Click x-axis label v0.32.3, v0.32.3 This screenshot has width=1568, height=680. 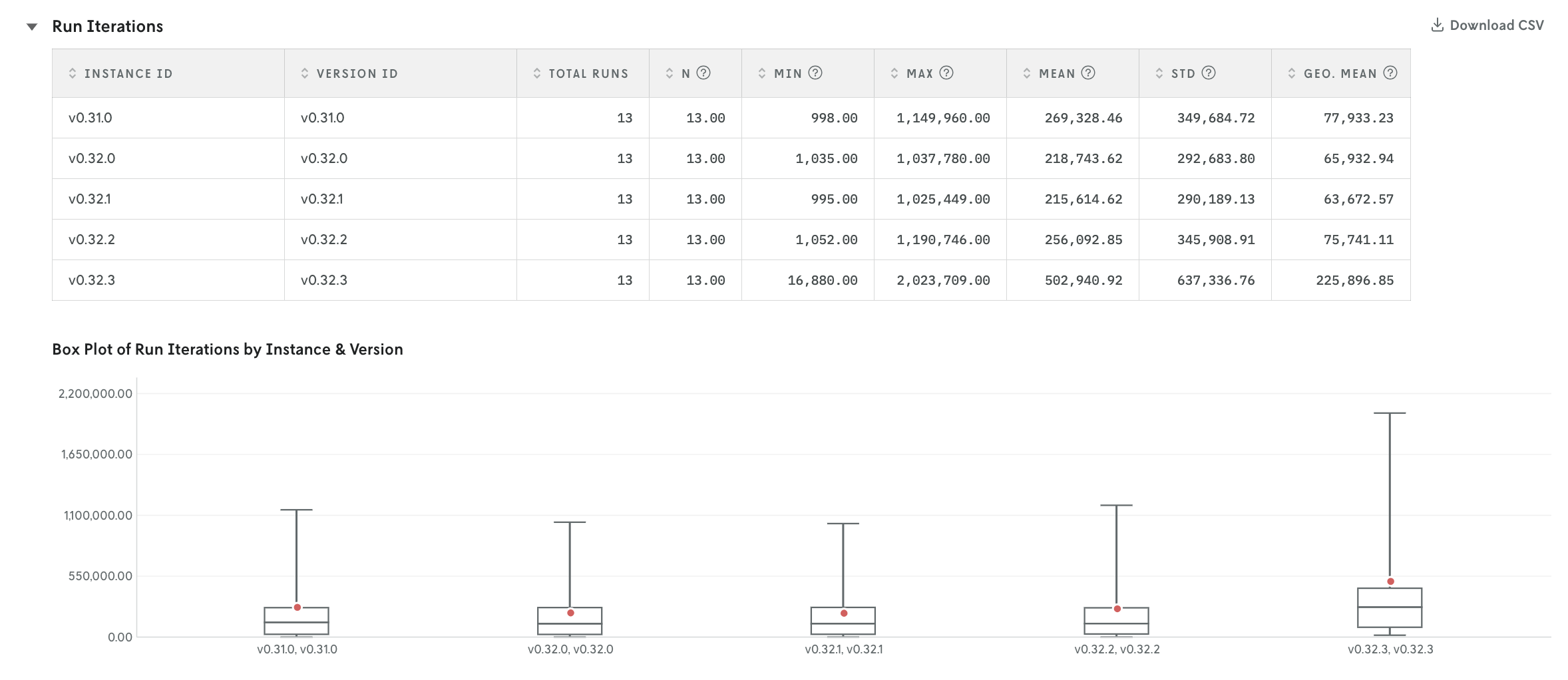(1390, 649)
